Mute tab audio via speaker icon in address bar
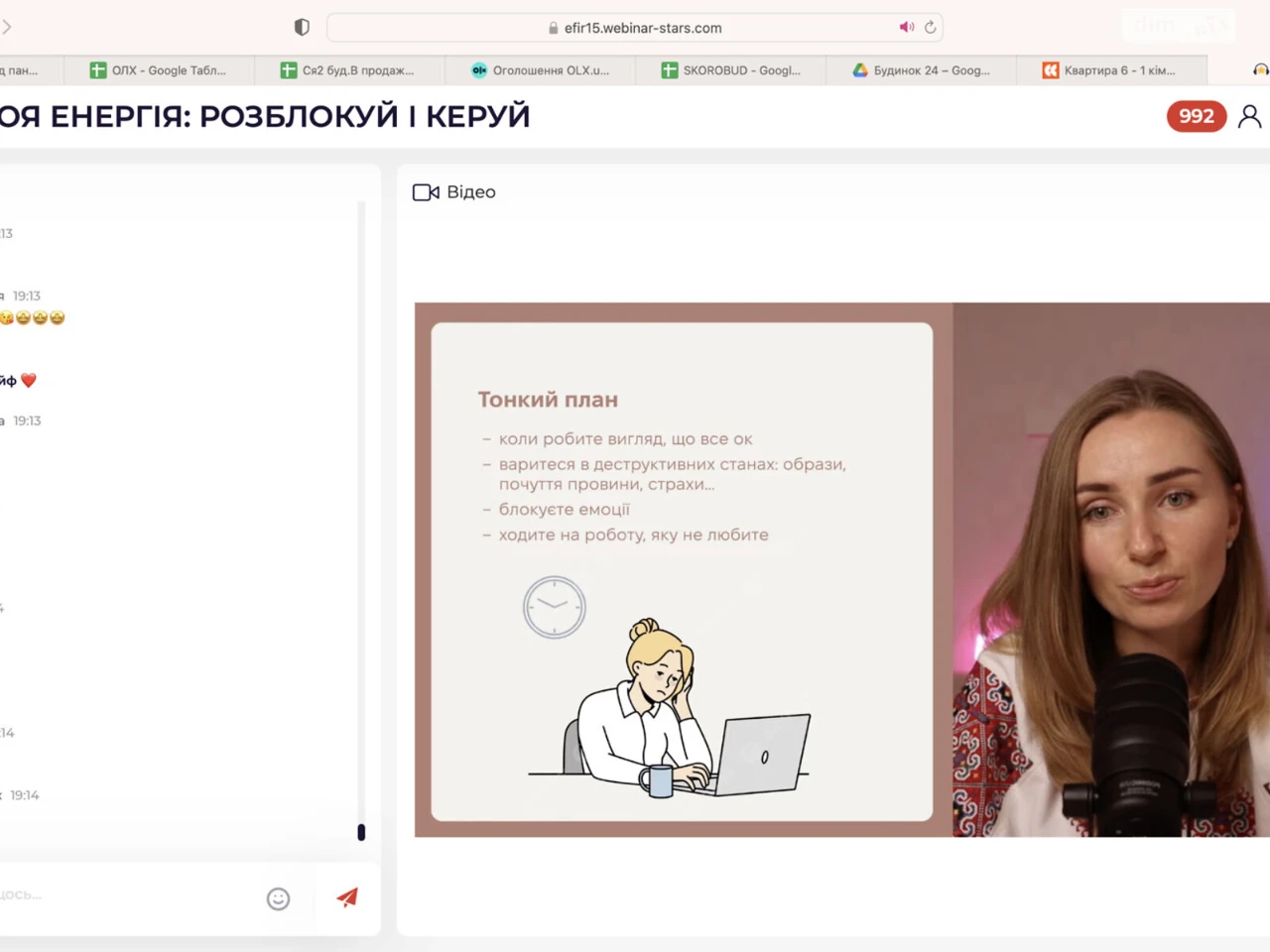This screenshot has height=952, width=1270. pos(906,27)
